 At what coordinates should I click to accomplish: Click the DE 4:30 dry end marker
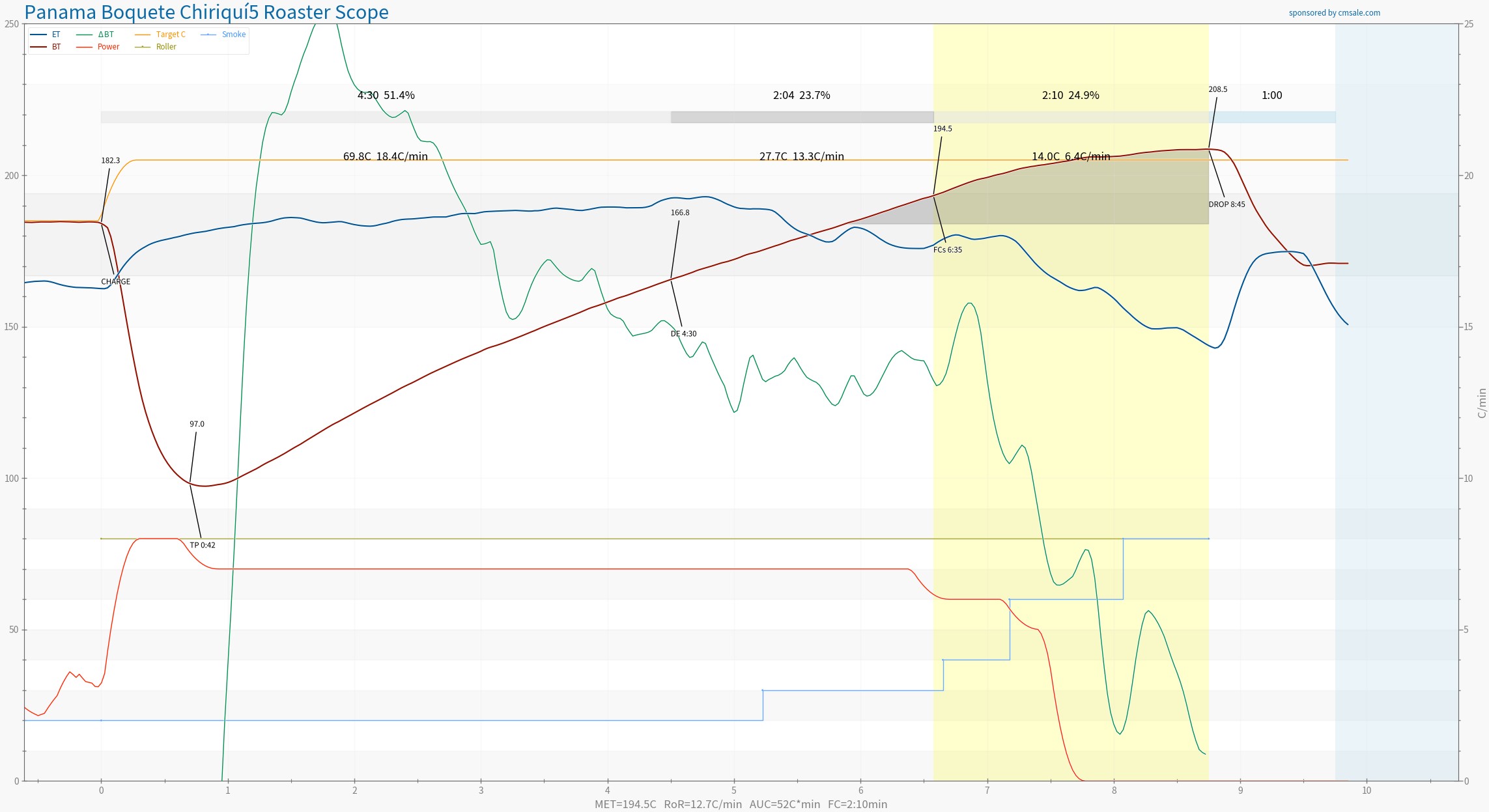683,334
